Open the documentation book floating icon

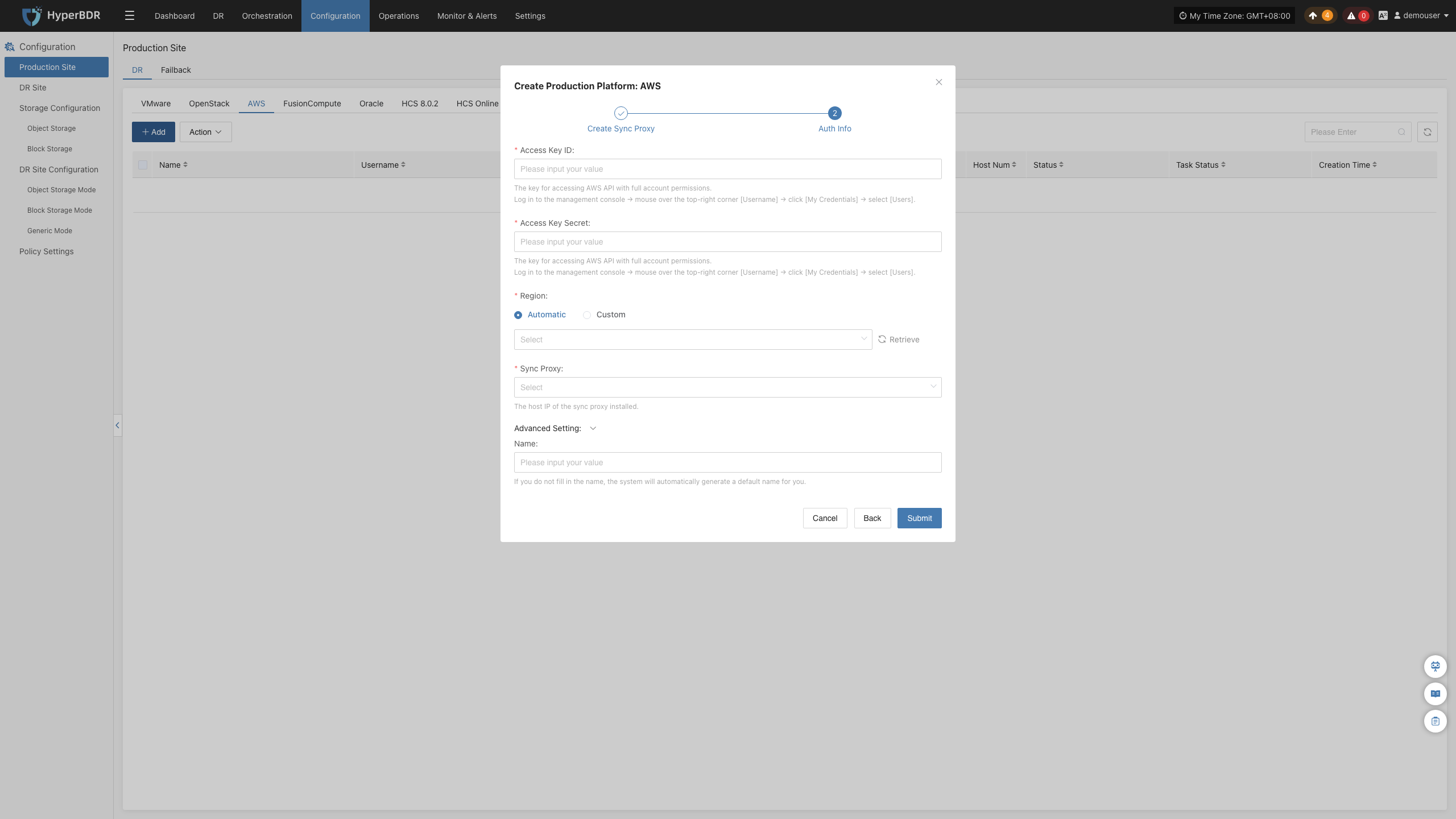click(x=1436, y=693)
